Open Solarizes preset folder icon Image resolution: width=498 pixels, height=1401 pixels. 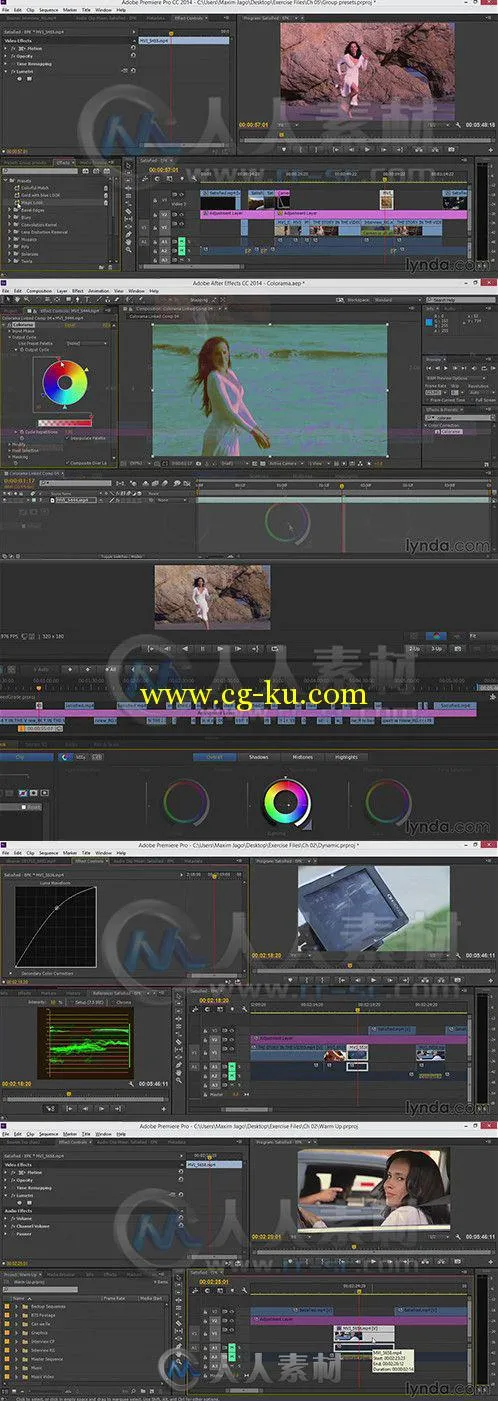coord(15,254)
